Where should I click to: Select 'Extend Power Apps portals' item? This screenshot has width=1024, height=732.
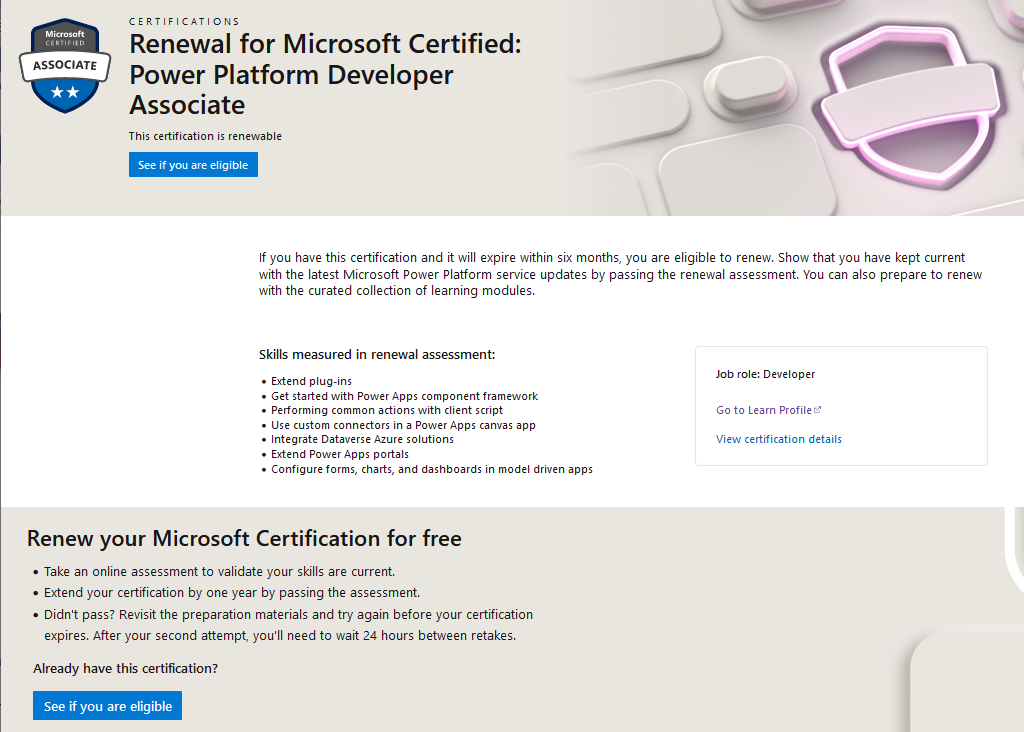[340, 454]
